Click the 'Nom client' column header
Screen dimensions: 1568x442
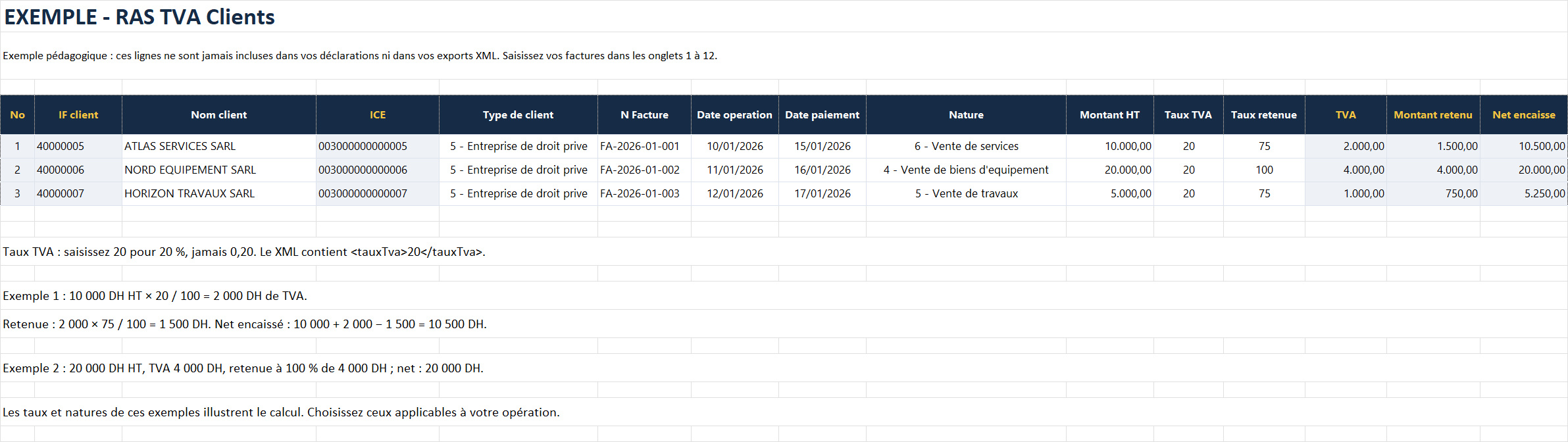click(x=219, y=114)
